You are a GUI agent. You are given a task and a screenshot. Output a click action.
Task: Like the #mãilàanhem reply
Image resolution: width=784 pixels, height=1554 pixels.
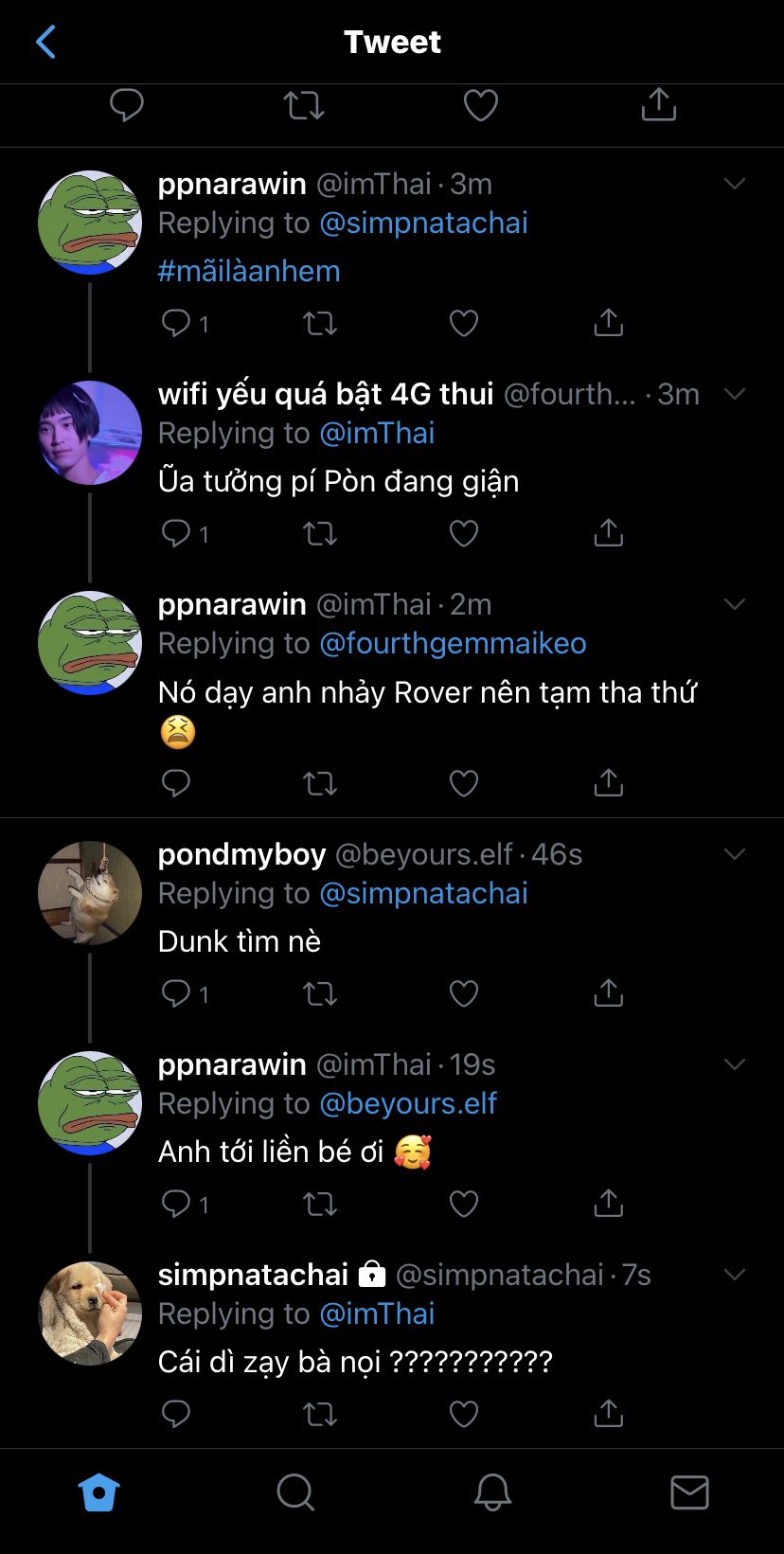[463, 324]
